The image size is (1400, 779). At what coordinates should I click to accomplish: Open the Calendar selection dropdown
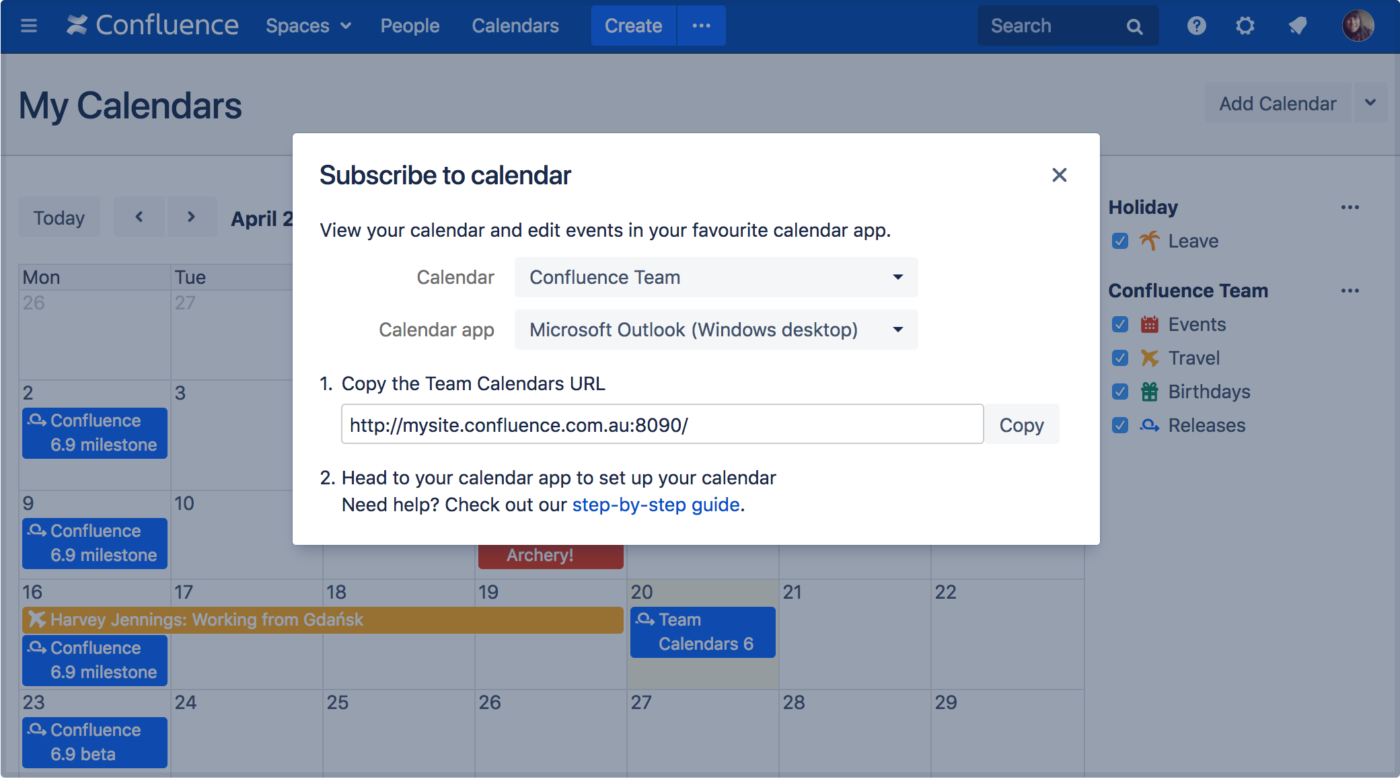coord(715,277)
